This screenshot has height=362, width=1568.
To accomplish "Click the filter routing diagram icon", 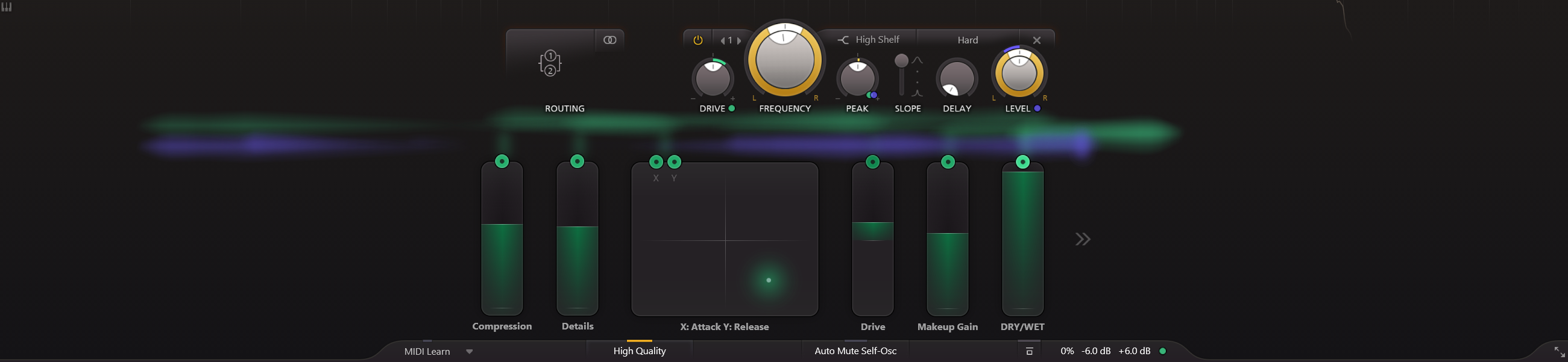I will pos(550,63).
